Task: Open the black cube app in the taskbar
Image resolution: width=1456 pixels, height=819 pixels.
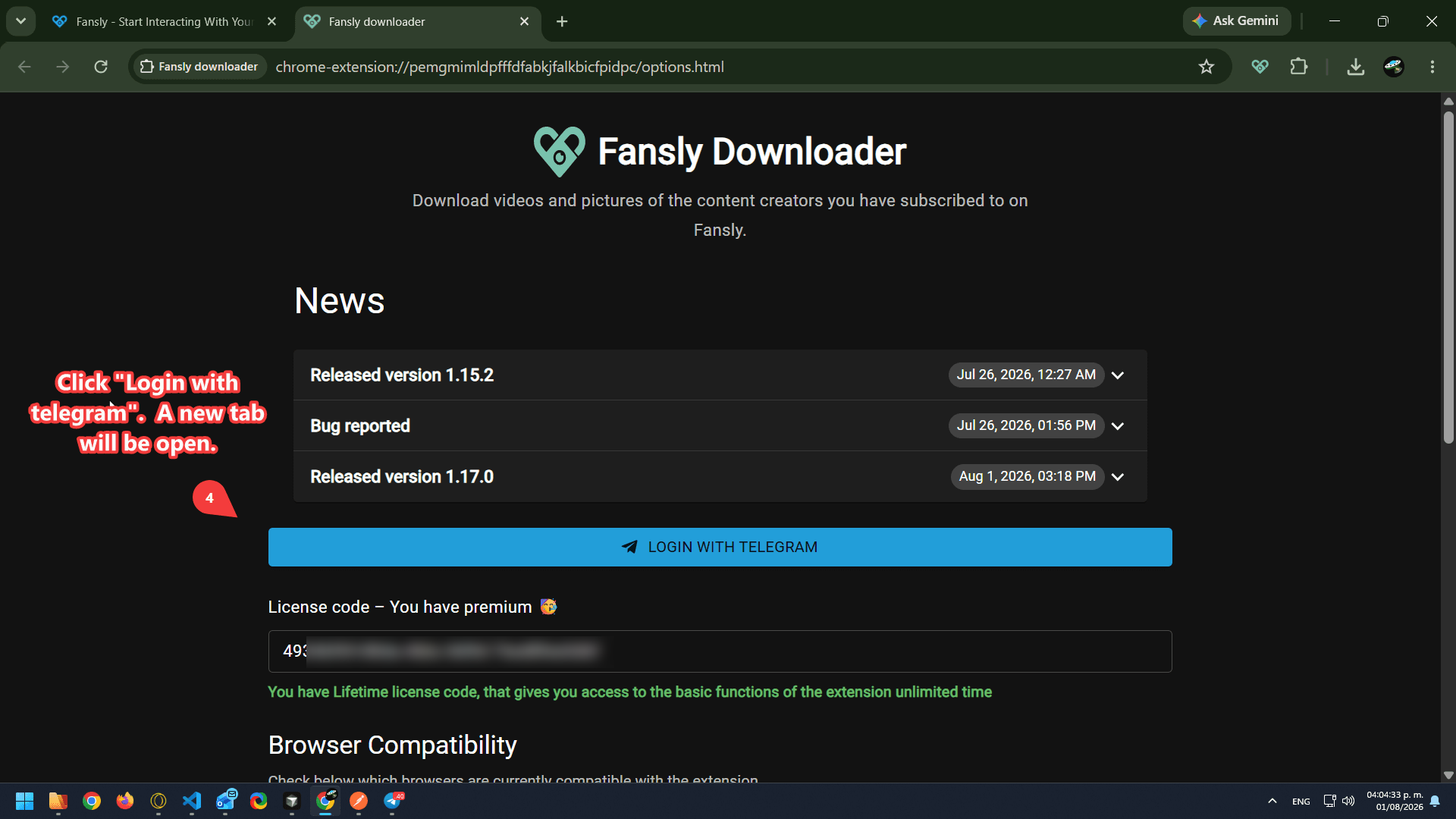Action: [x=292, y=801]
